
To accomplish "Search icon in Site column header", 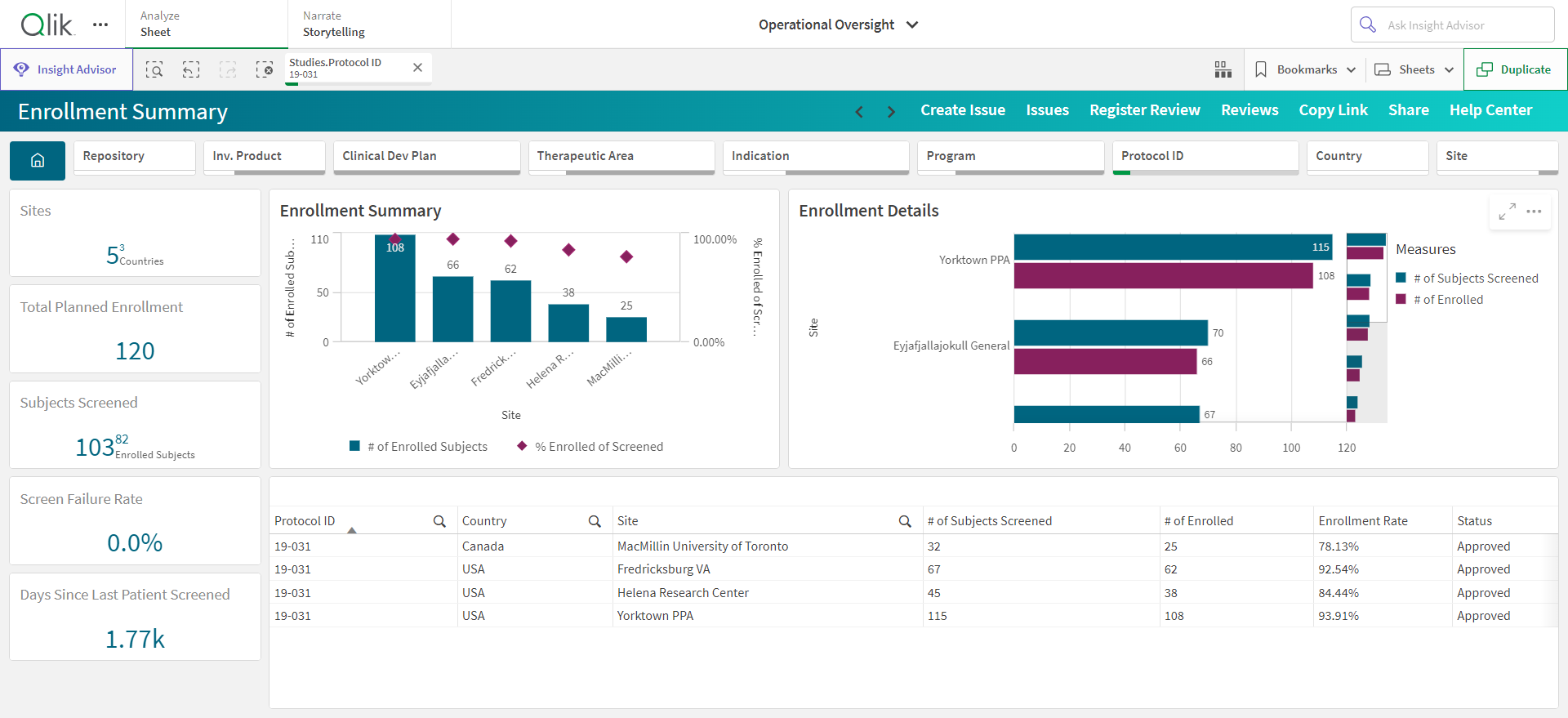I will [905, 521].
